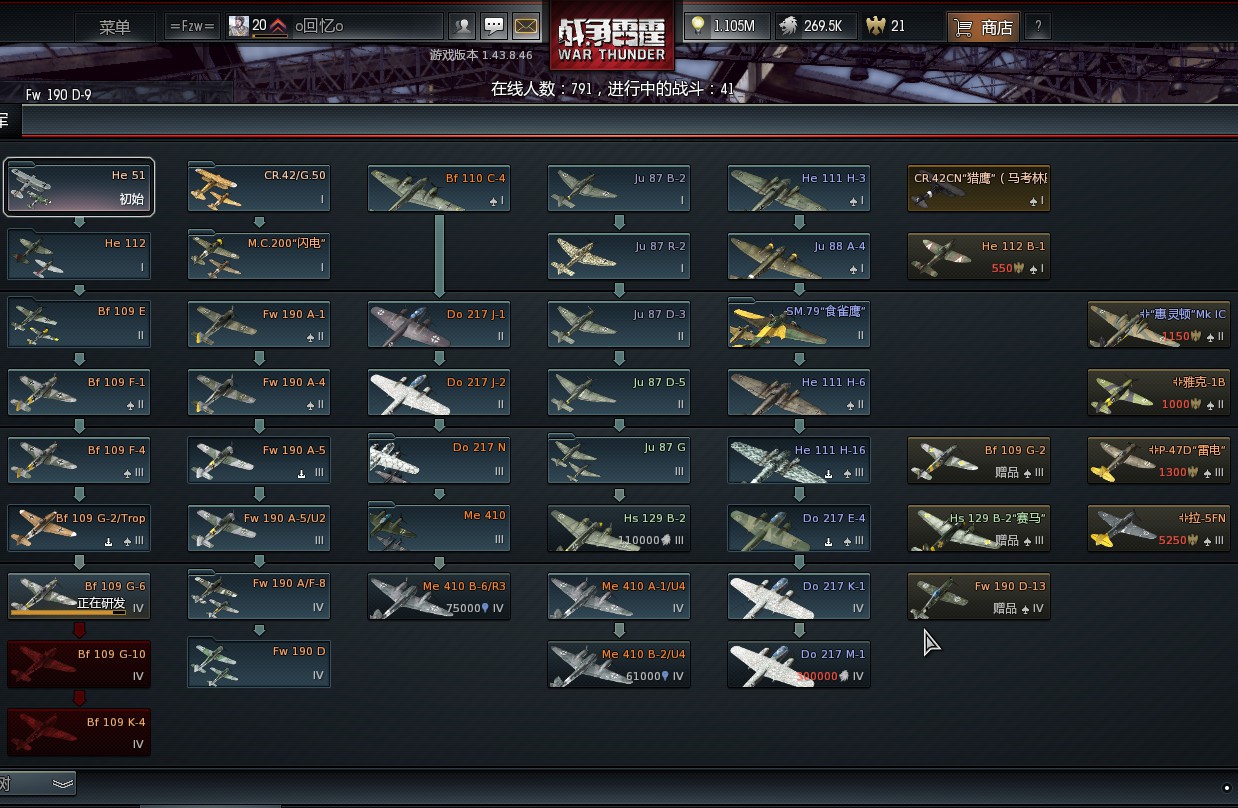Expand the Fw 190 D aircraft group folder
This screenshot has height=808, width=1238.
pos(259,663)
